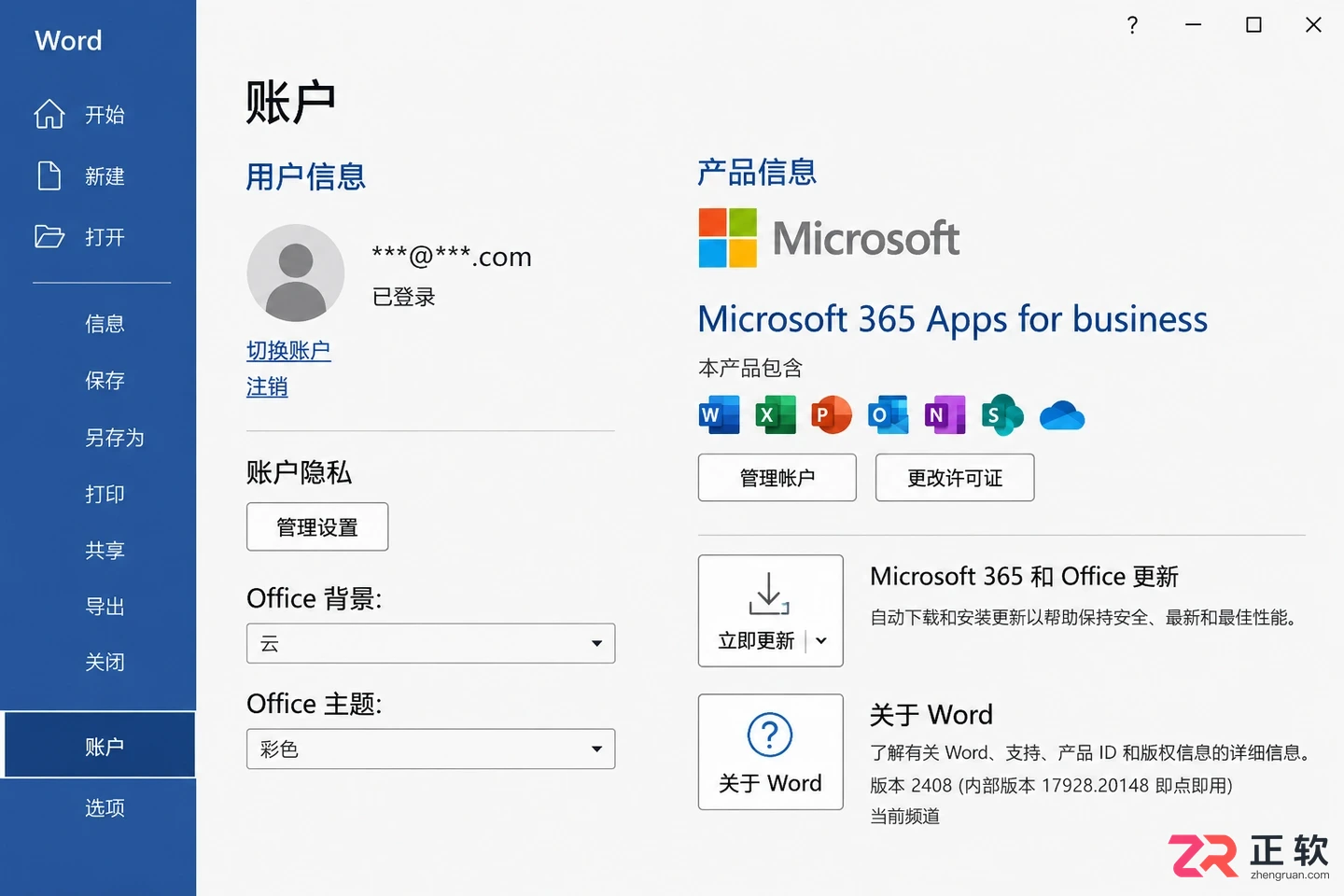
Task: Click the 当前频道 text
Action: point(905,817)
